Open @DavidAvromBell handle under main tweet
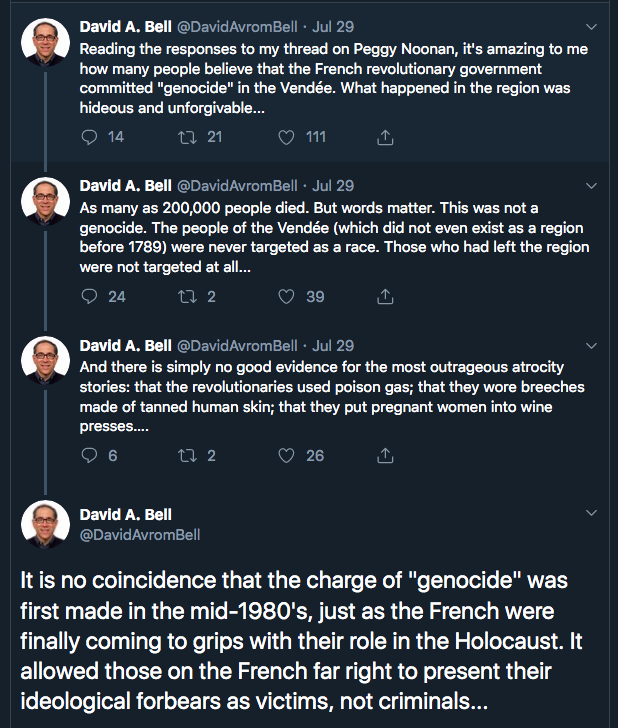The width and height of the screenshot is (618, 728). pos(139,535)
